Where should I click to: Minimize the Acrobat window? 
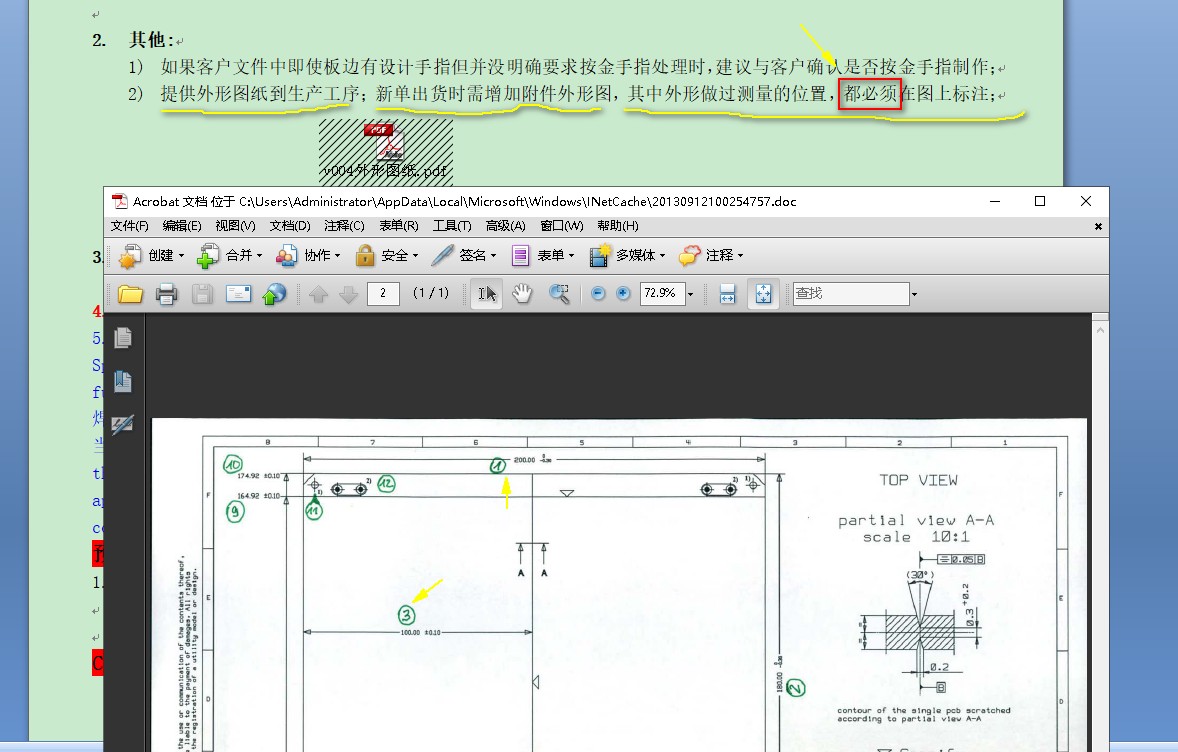point(995,201)
